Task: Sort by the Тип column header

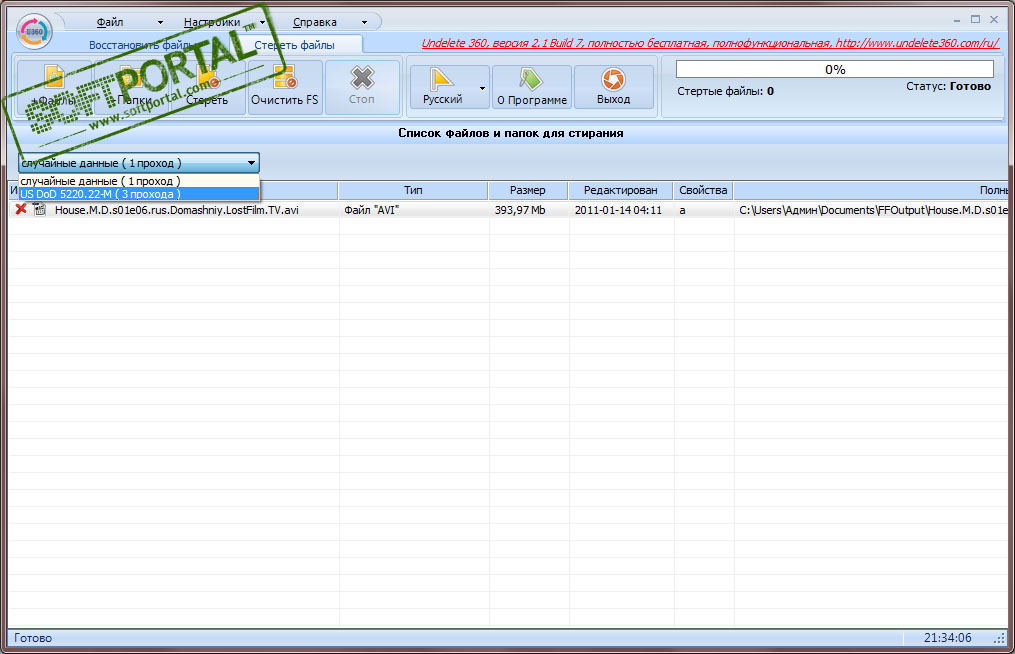Action: (x=413, y=190)
